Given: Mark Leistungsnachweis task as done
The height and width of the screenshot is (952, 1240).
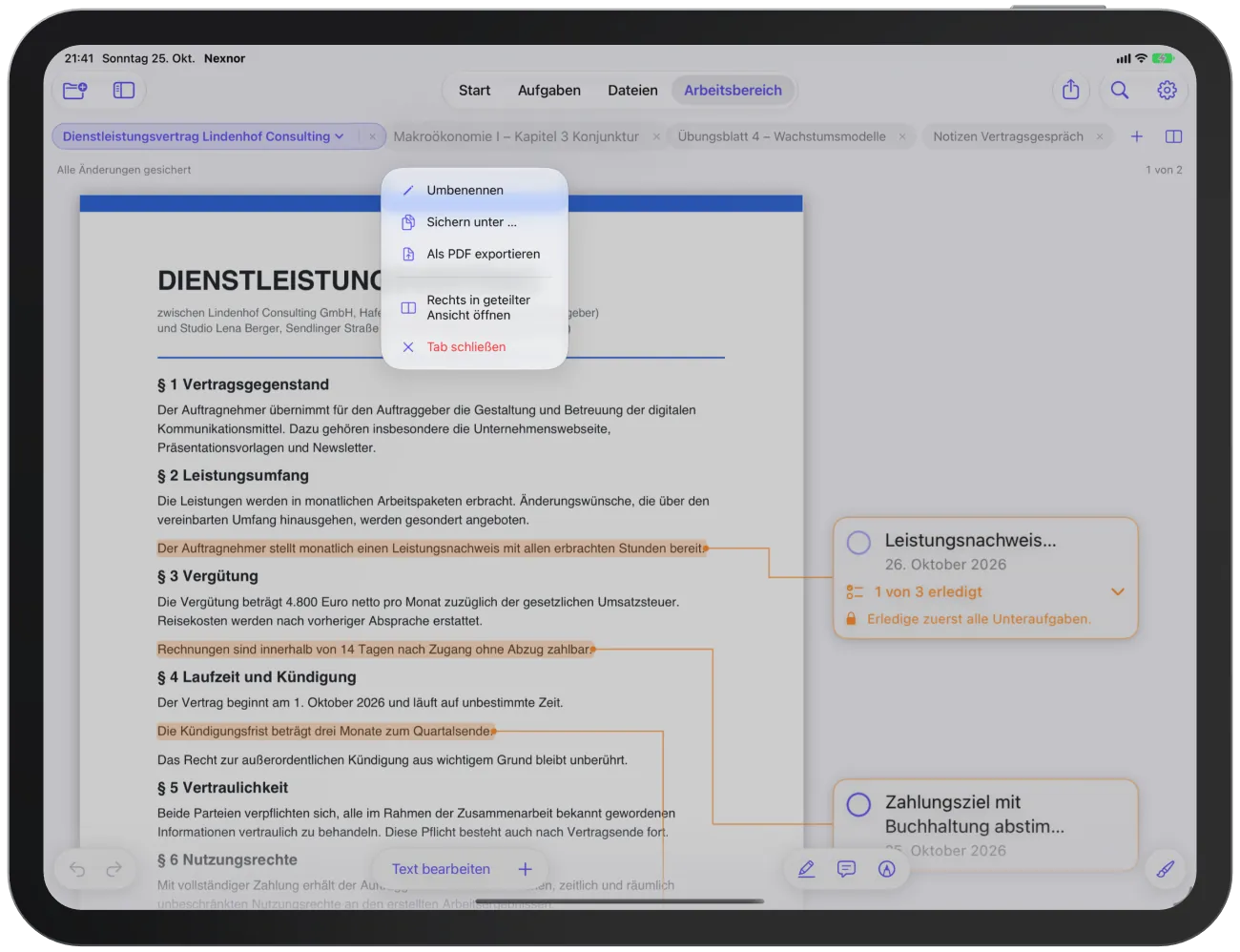Looking at the screenshot, I should 858,543.
